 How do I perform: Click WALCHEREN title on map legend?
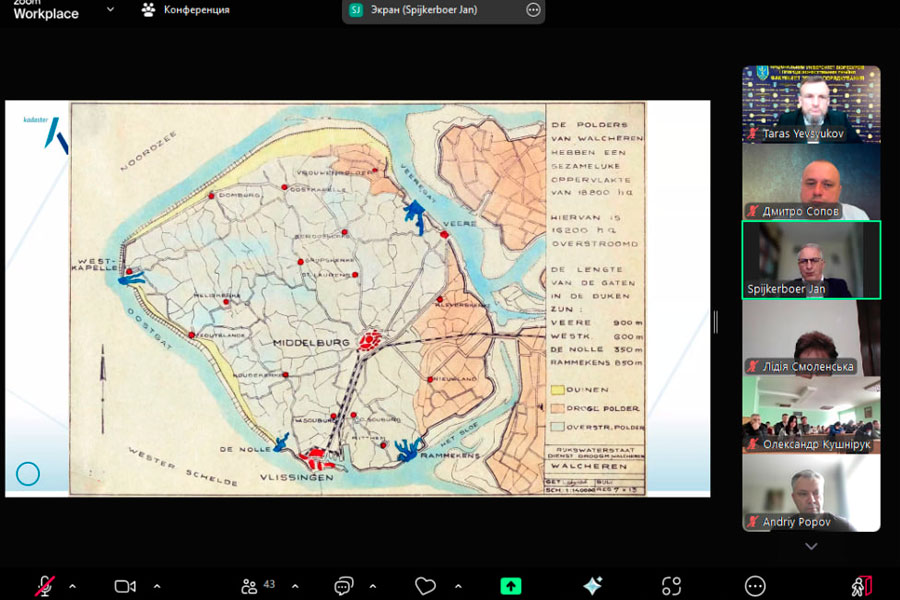(x=589, y=467)
